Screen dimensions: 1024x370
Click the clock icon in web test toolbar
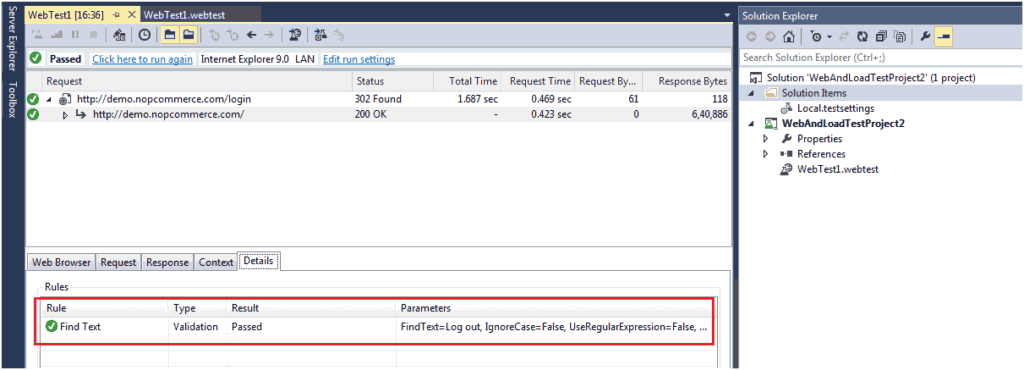[x=145, y=35]
